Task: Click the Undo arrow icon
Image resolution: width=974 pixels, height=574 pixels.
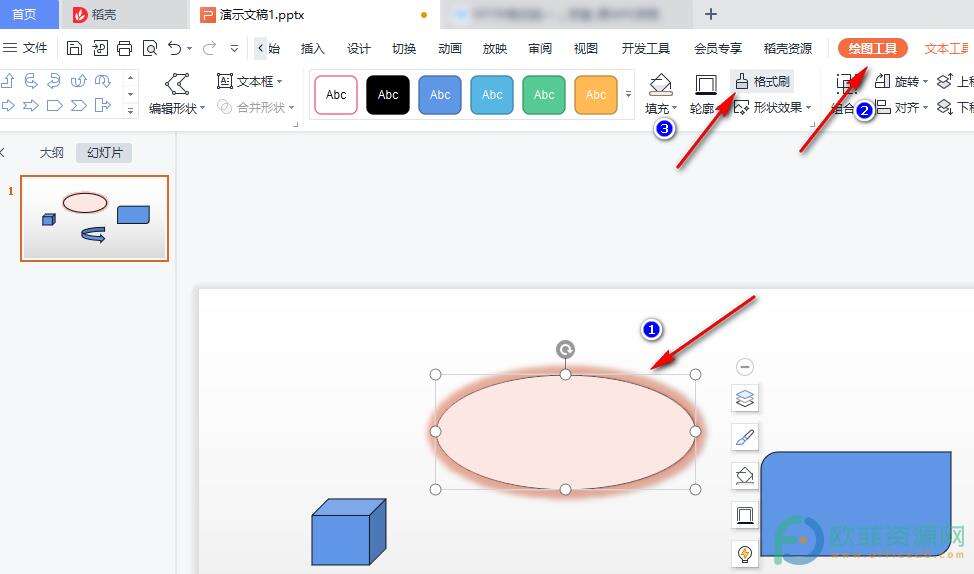Action: 175,48
